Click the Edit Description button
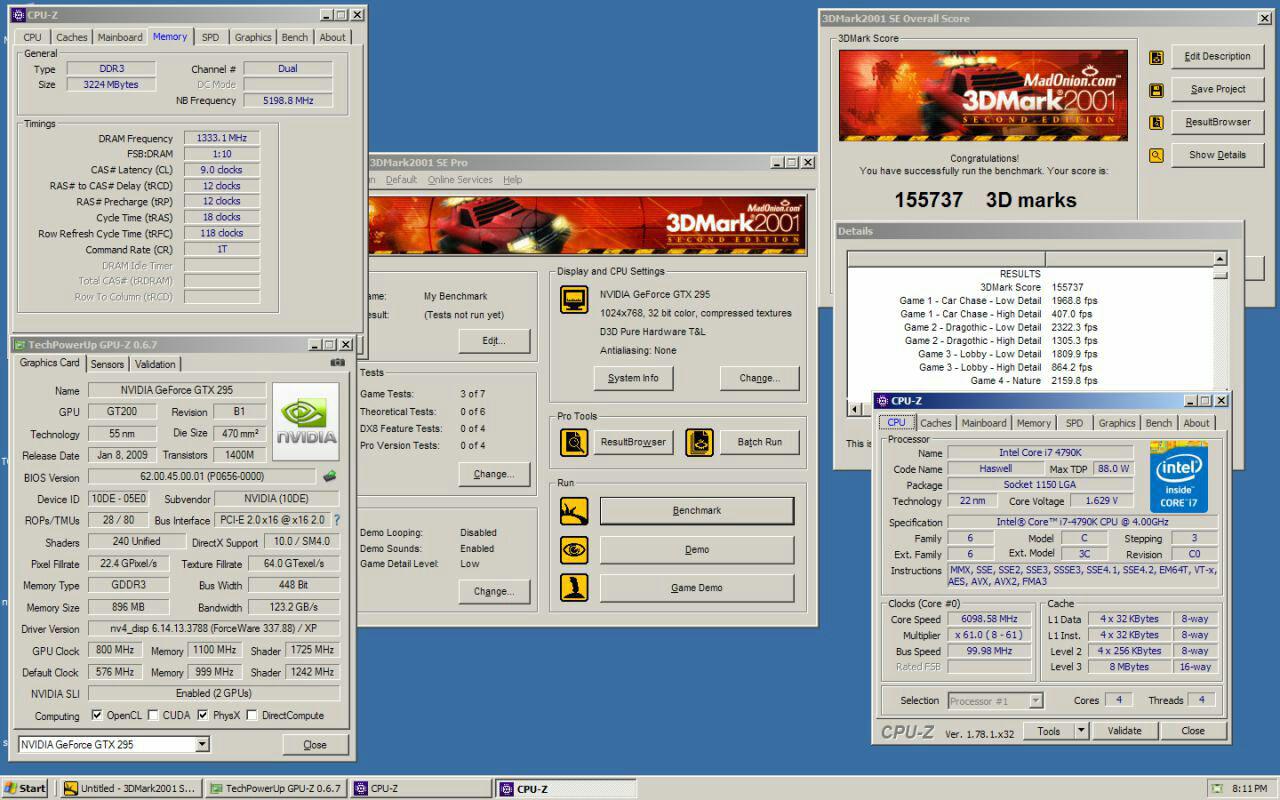 point(1217,56)
